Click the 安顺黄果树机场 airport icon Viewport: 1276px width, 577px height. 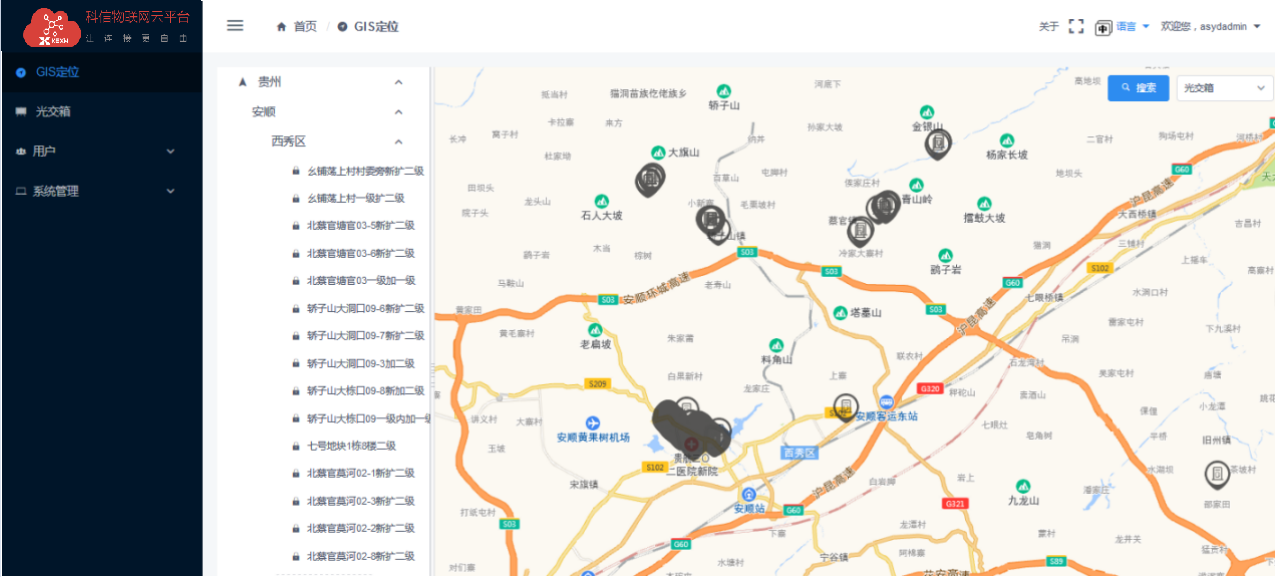click(x=594, y=423)
